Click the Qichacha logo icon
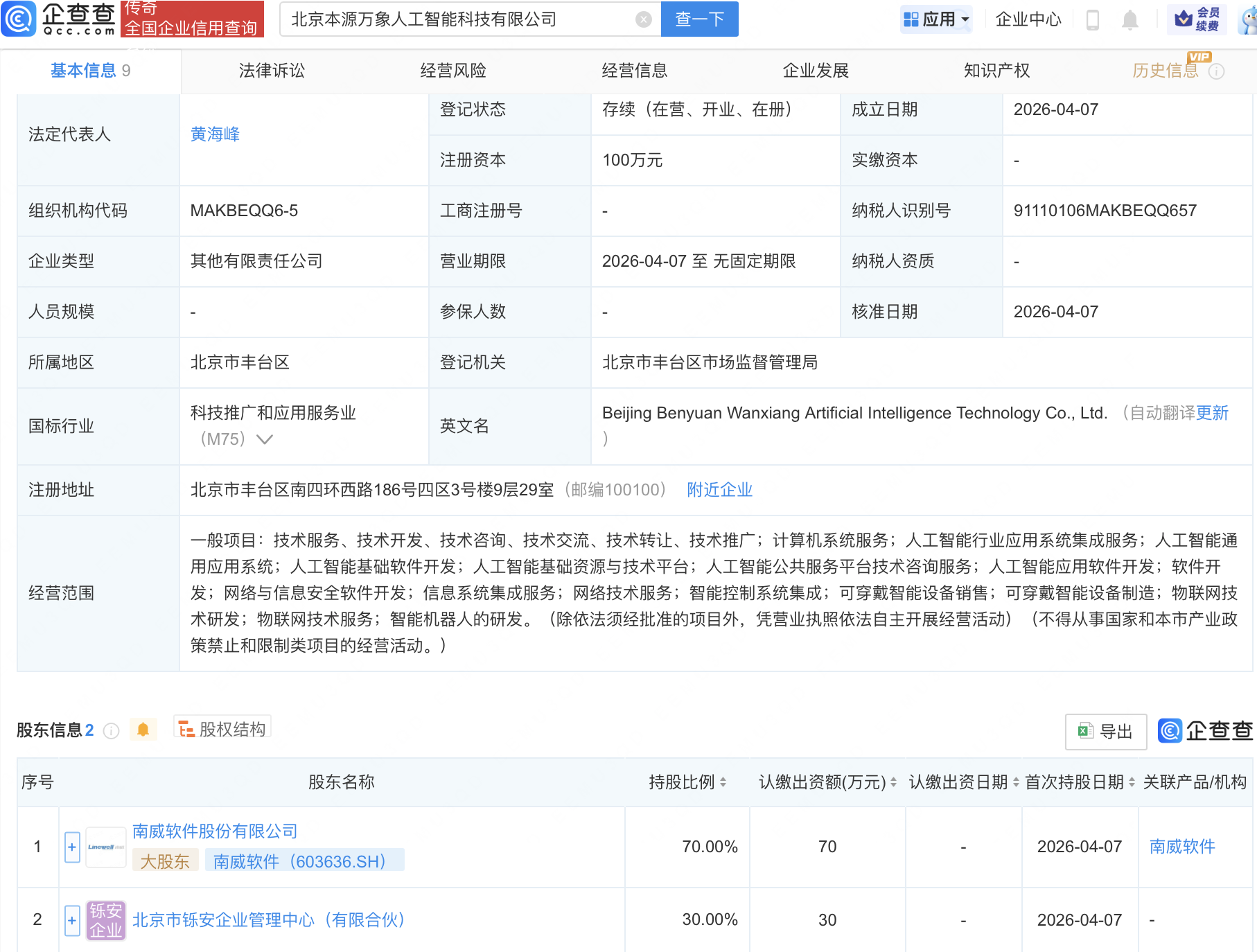Screen dimensions: 1257x952 click(x=19, y=19)
